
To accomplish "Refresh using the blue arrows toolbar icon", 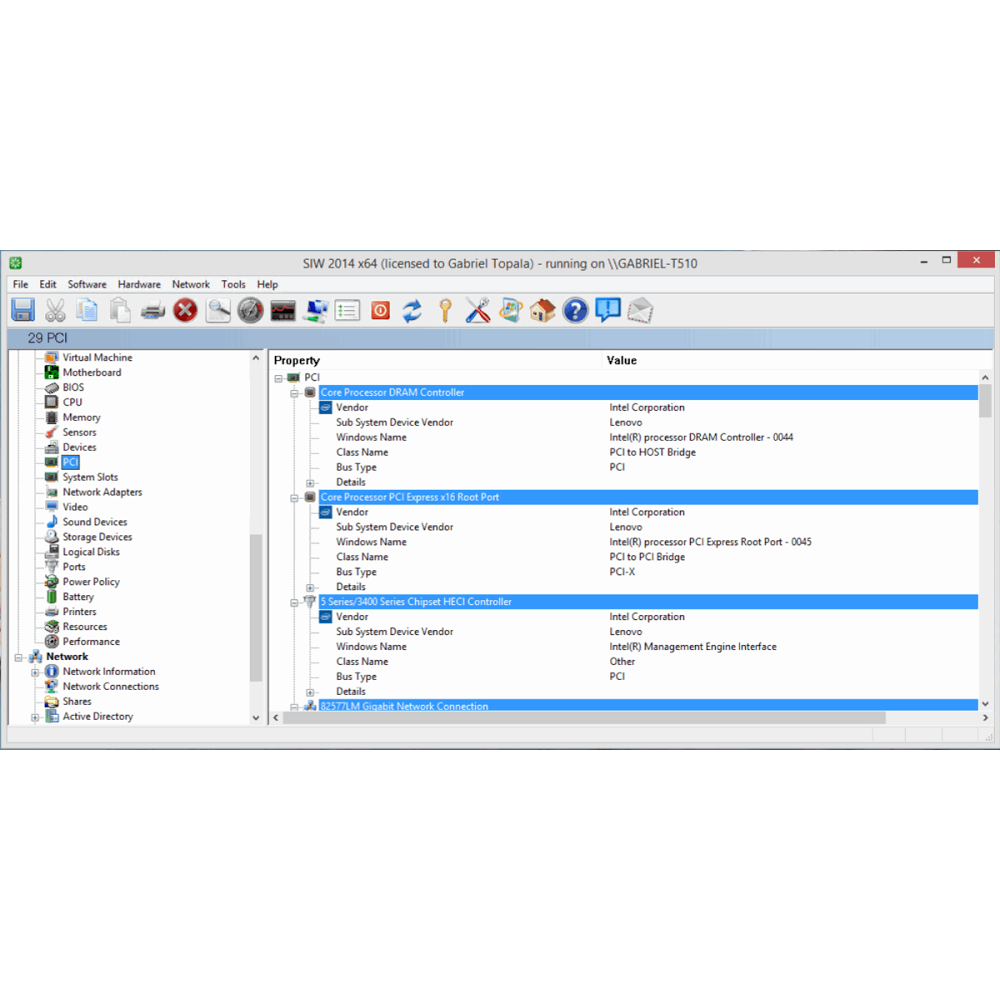I will 413,311.
